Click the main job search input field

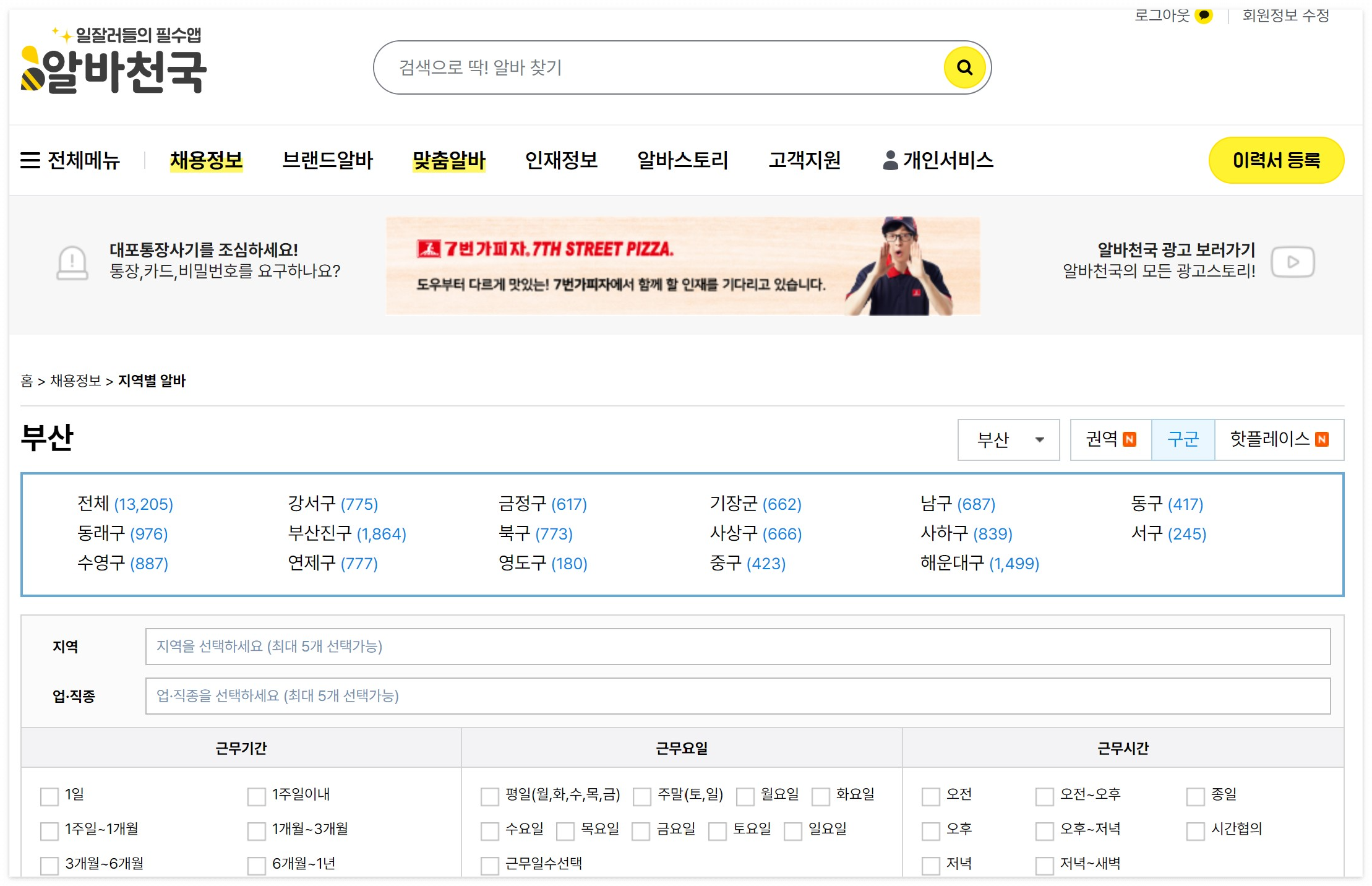[x=656, y=67]
